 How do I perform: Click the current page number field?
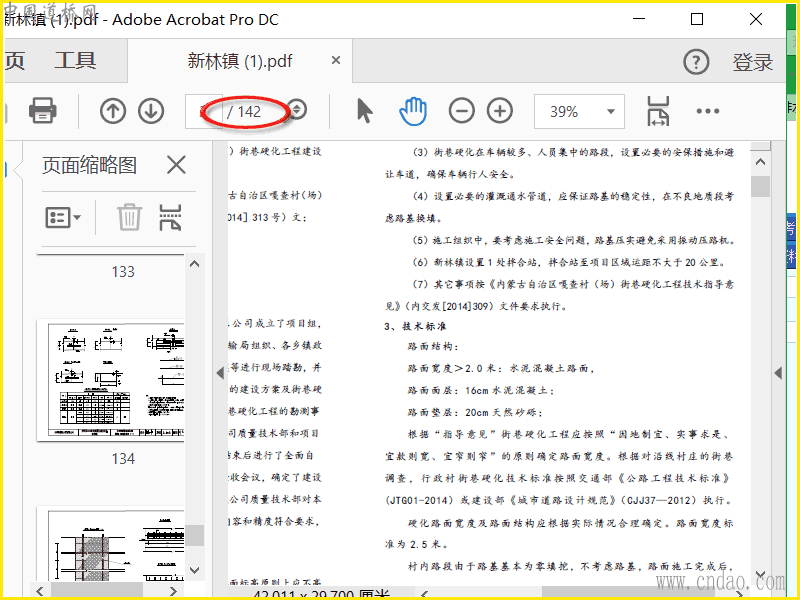click(204, 111)
